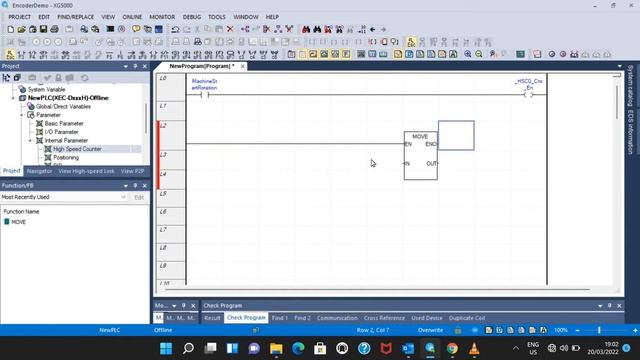The width and height of the screenshot is (640, 360).
Task: Click the Edit button in Function/FB panel
Action: coord(139,197)
